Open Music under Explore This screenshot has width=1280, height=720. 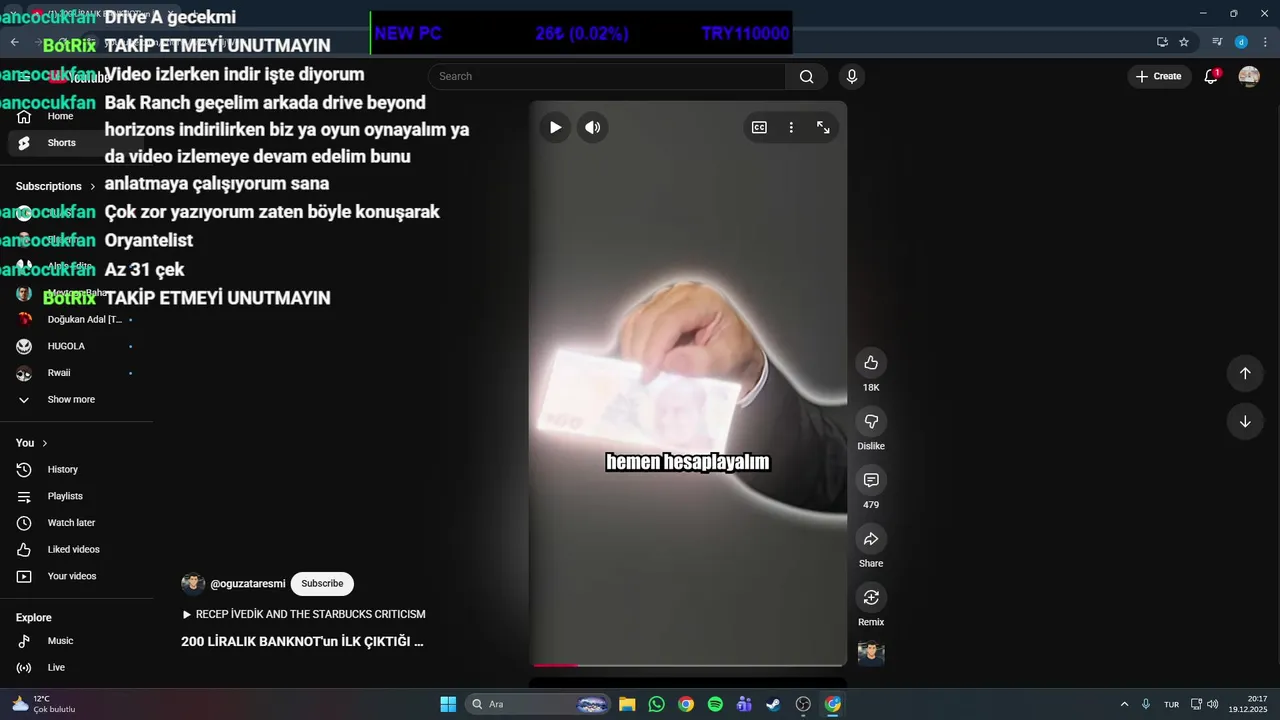[78, 641]
